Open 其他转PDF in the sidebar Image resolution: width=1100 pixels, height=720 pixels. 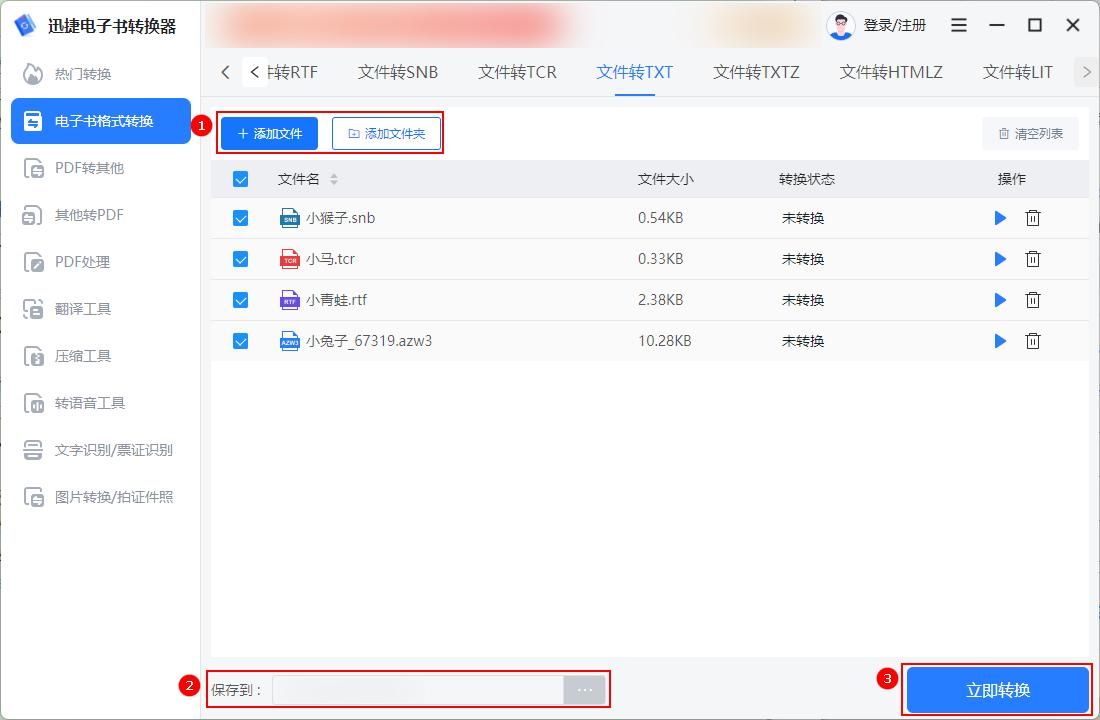pos(101,215)
